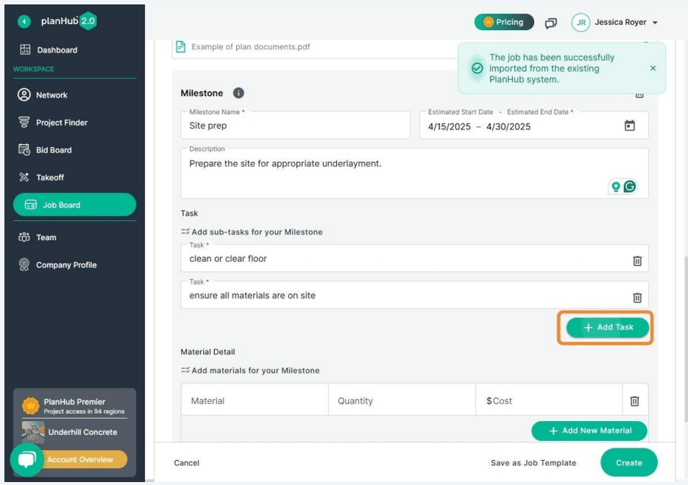Open the live chat bubble
Viewport: 688px width, 485px height.
(27, 459)
